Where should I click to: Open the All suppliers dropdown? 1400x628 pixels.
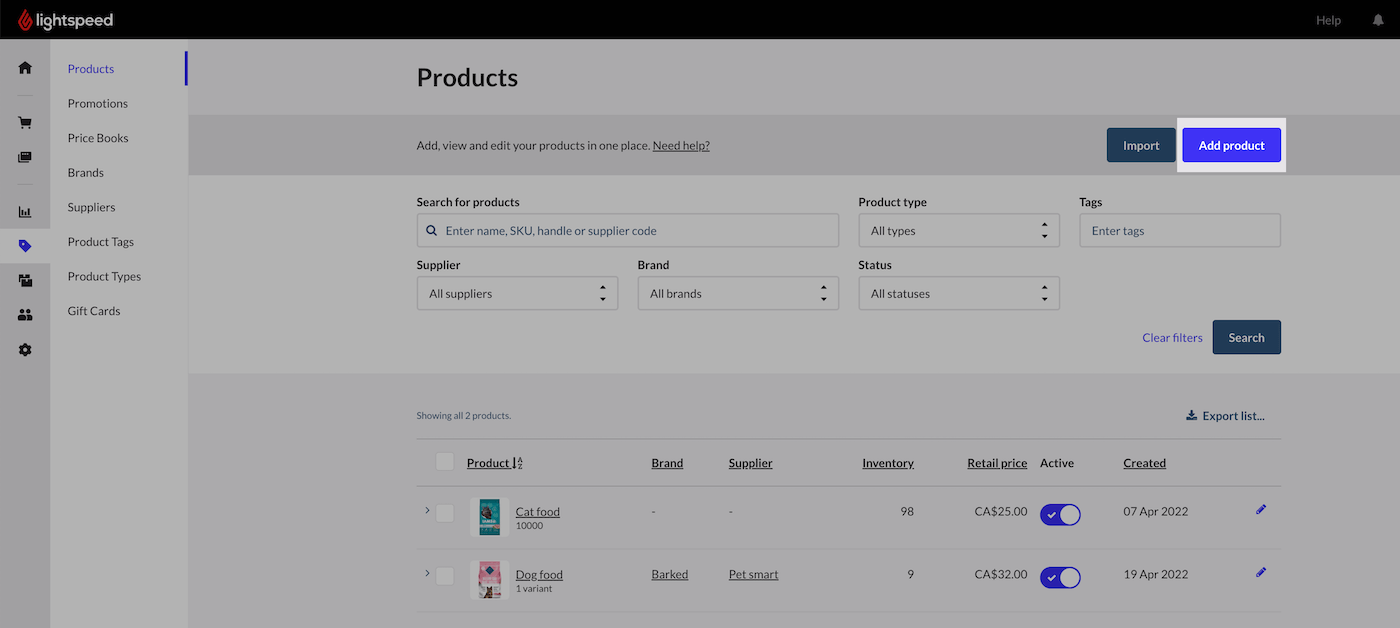517,294
